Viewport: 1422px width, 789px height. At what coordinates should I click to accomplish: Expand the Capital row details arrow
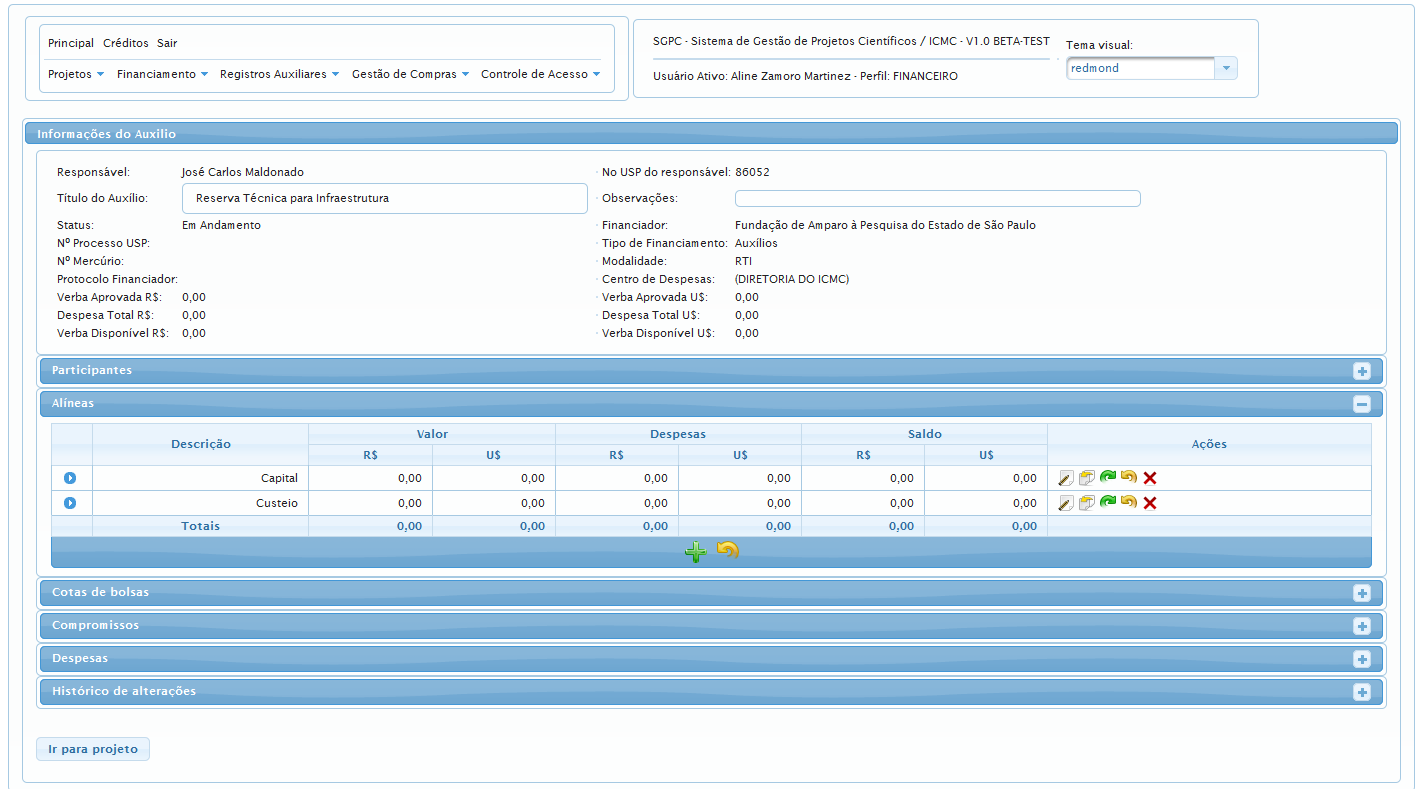[x=70, y=478]
